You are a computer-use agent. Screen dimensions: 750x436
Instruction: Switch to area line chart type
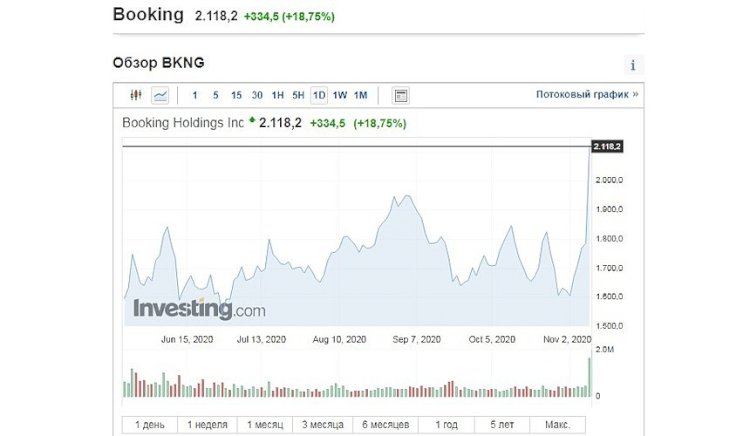(160, 96)
